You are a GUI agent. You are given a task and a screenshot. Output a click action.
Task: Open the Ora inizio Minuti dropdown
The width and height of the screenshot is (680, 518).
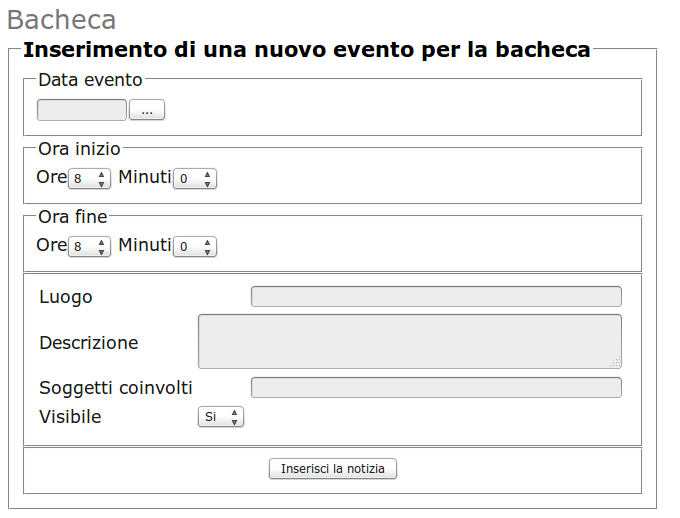pyautogui.click(x=194, y=178)
